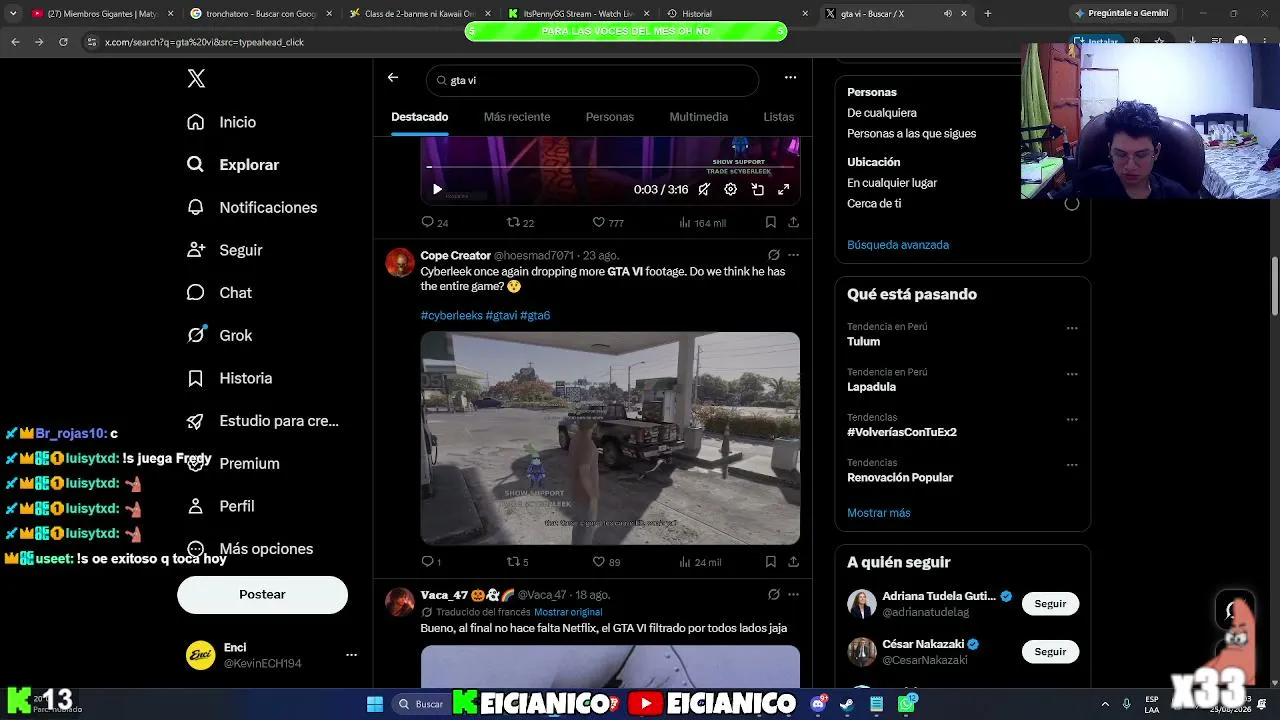
Task: Reply to the post with 24 replies
Action: tap(434, 222)
